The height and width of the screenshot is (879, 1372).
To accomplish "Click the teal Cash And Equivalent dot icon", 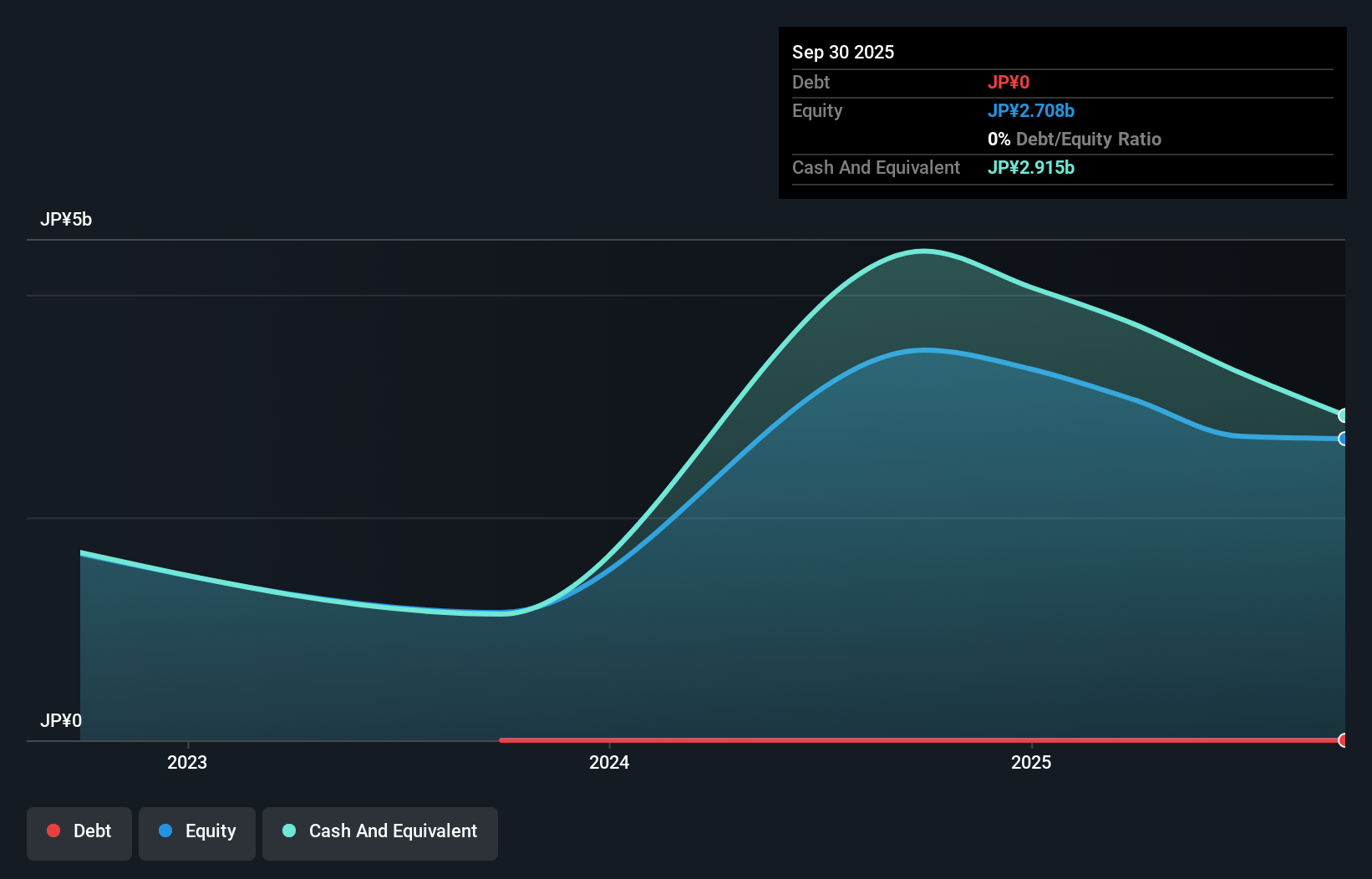I will [288, 831].
